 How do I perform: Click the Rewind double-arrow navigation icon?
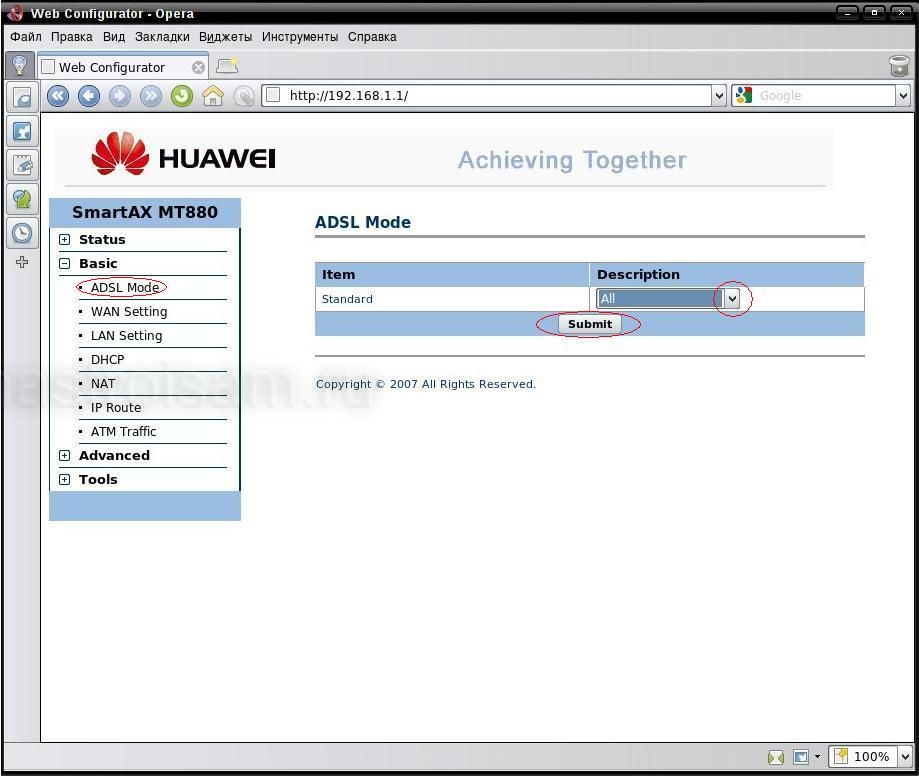[58, 96]
